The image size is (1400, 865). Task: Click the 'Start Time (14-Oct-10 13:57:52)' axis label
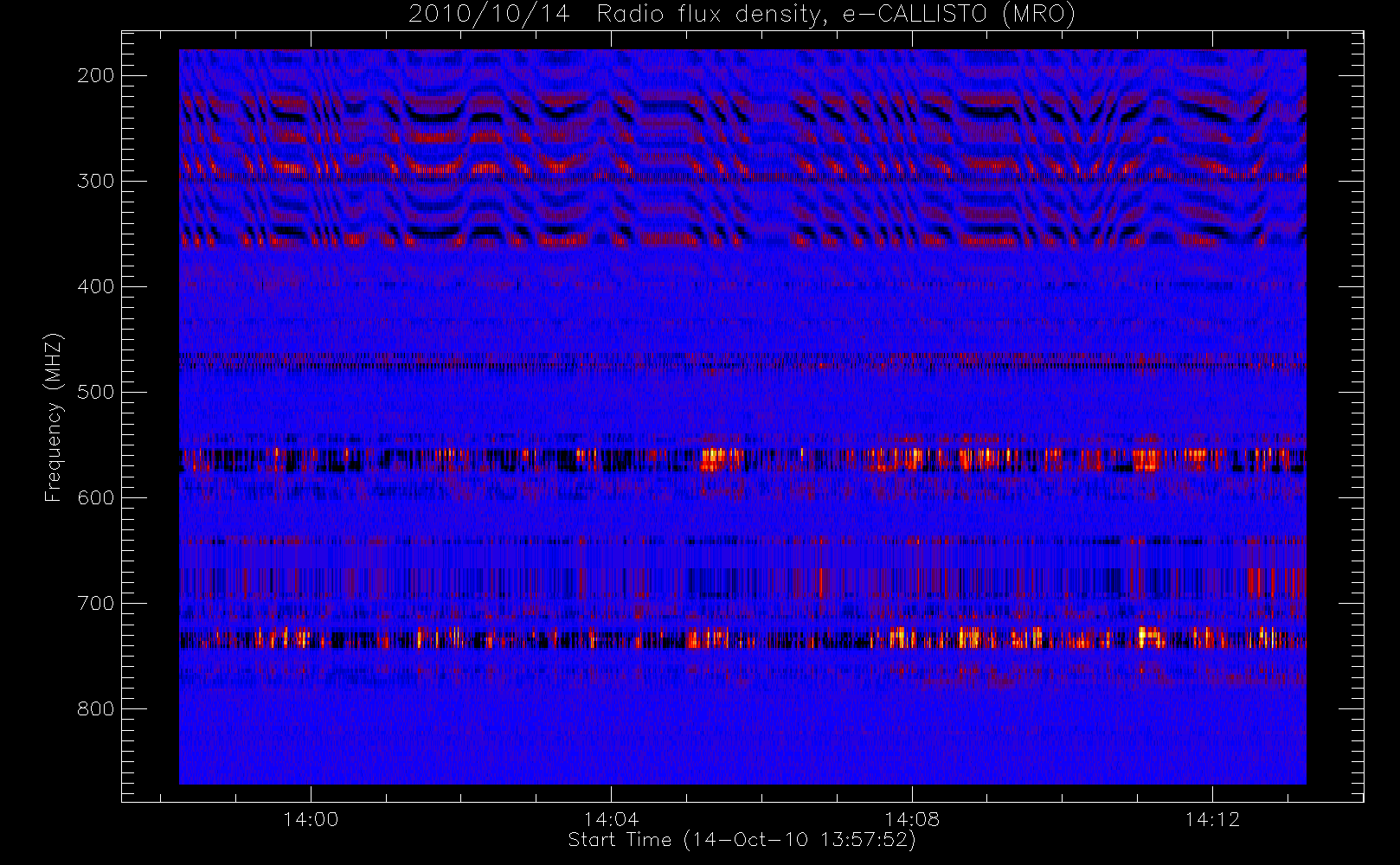[742, 840]
